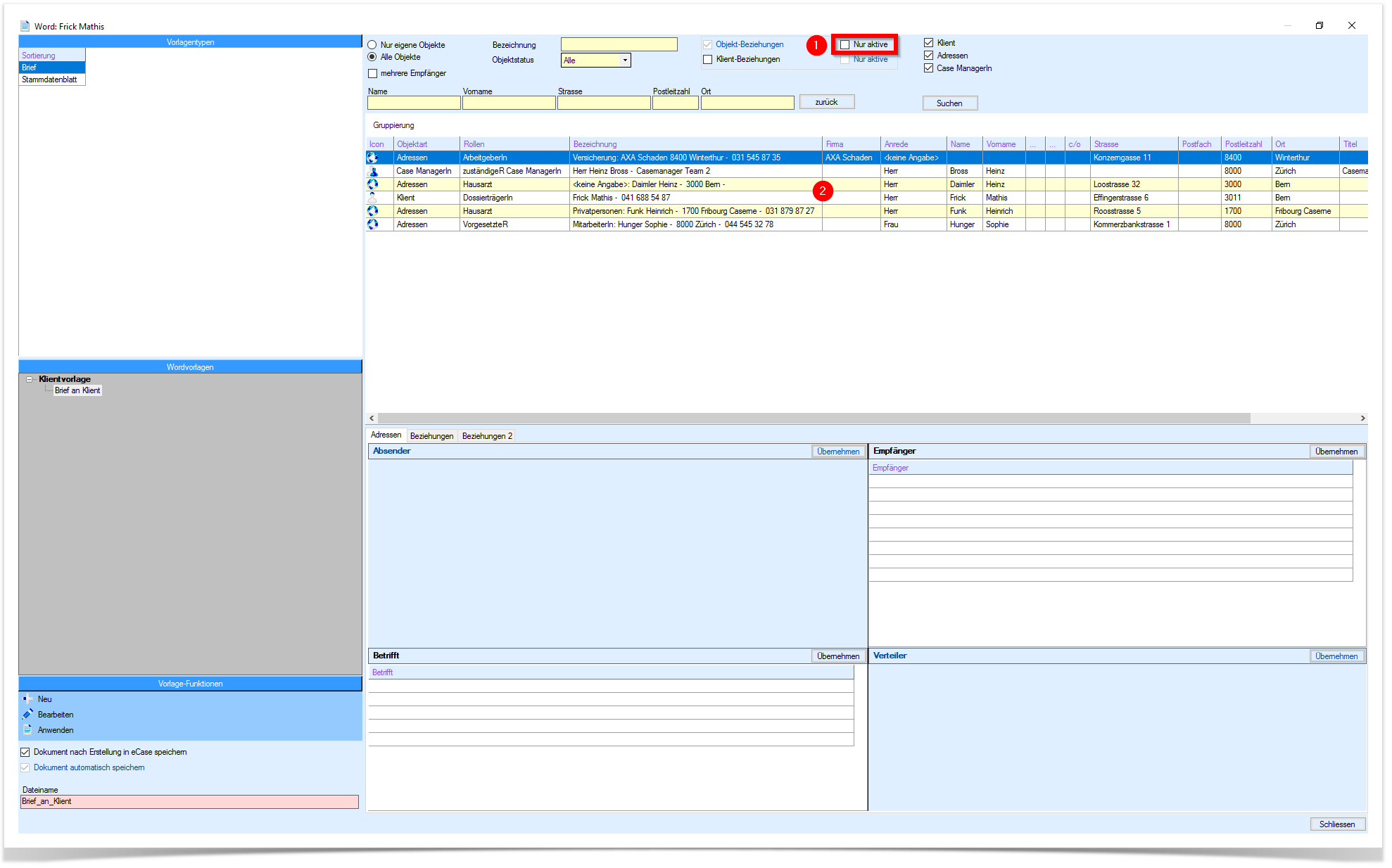Click the Schliessen button

[1337, 824]
